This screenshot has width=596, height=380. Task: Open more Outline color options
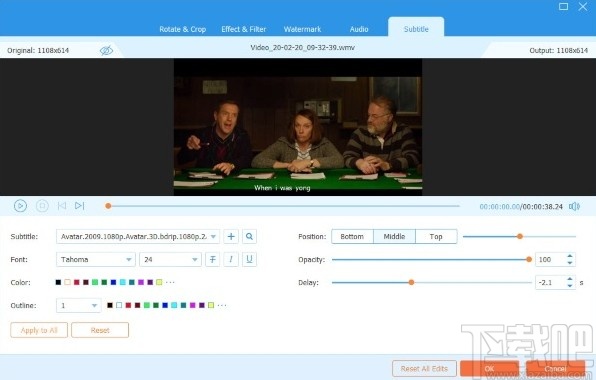[x=222, y=305]
